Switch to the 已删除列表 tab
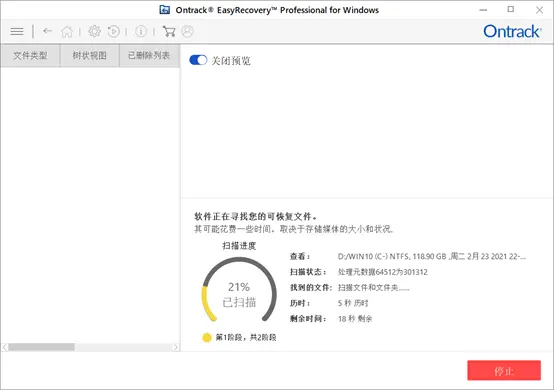The image size is (554, 390). coord(149,55)
